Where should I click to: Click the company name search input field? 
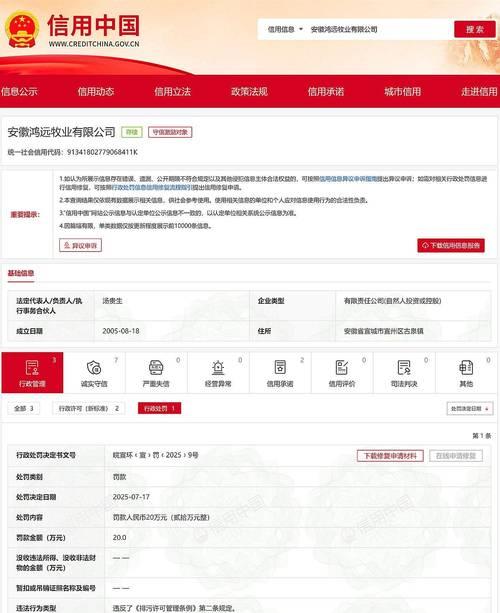379,29
